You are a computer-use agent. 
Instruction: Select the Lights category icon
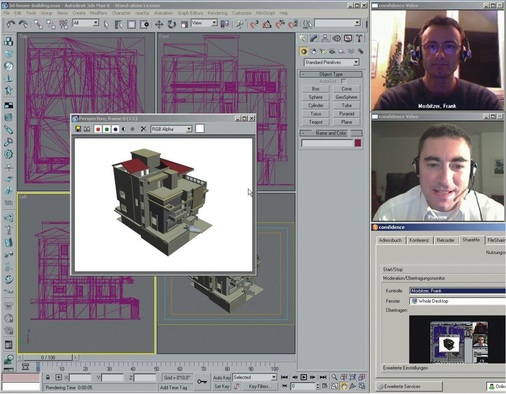(x=323, y=51)
